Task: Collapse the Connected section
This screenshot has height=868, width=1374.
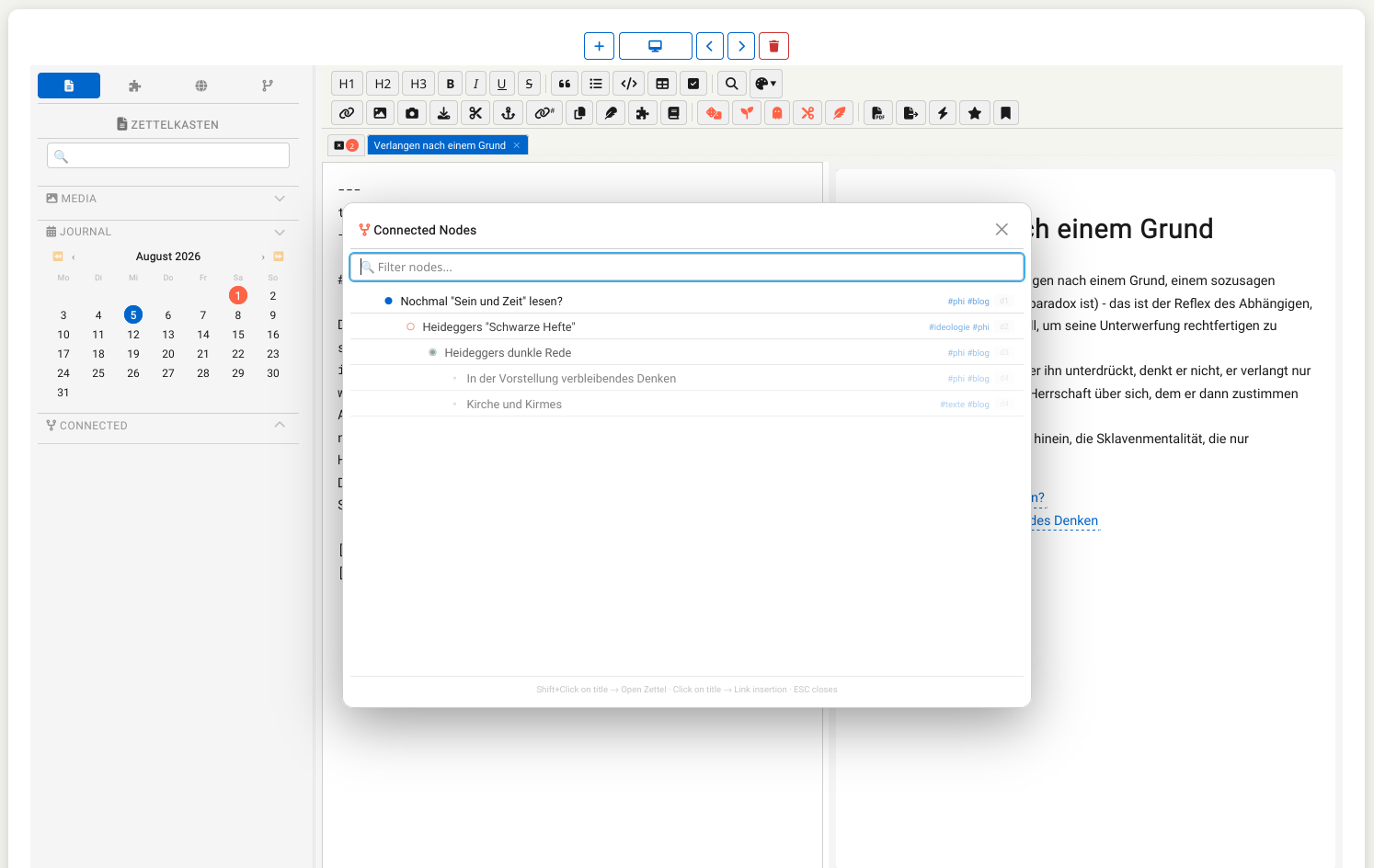Action: point(280,425)
